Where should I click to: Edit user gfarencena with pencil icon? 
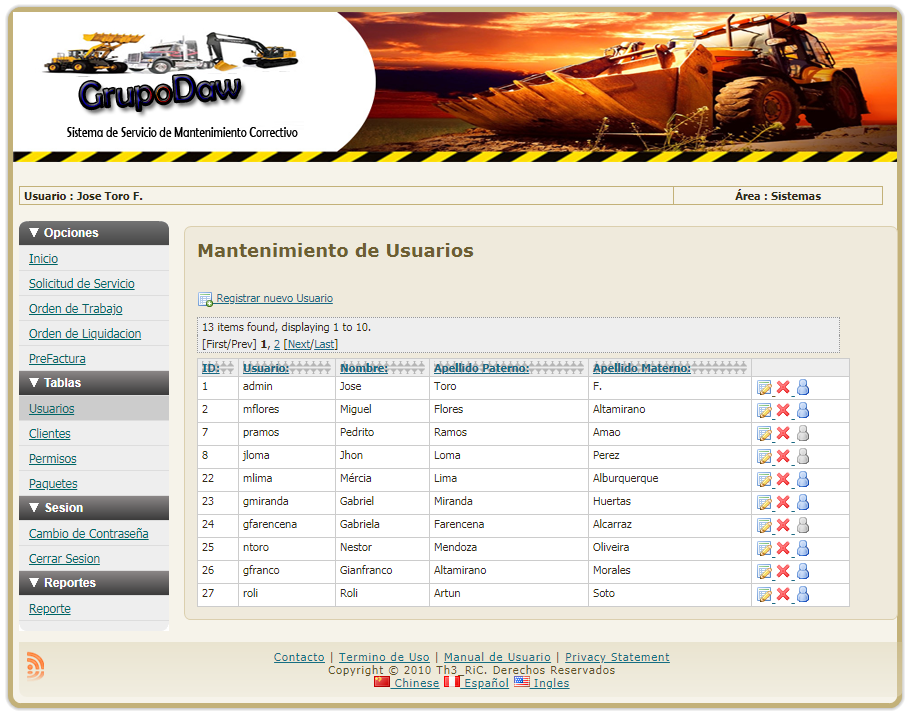tap(764, 526)
